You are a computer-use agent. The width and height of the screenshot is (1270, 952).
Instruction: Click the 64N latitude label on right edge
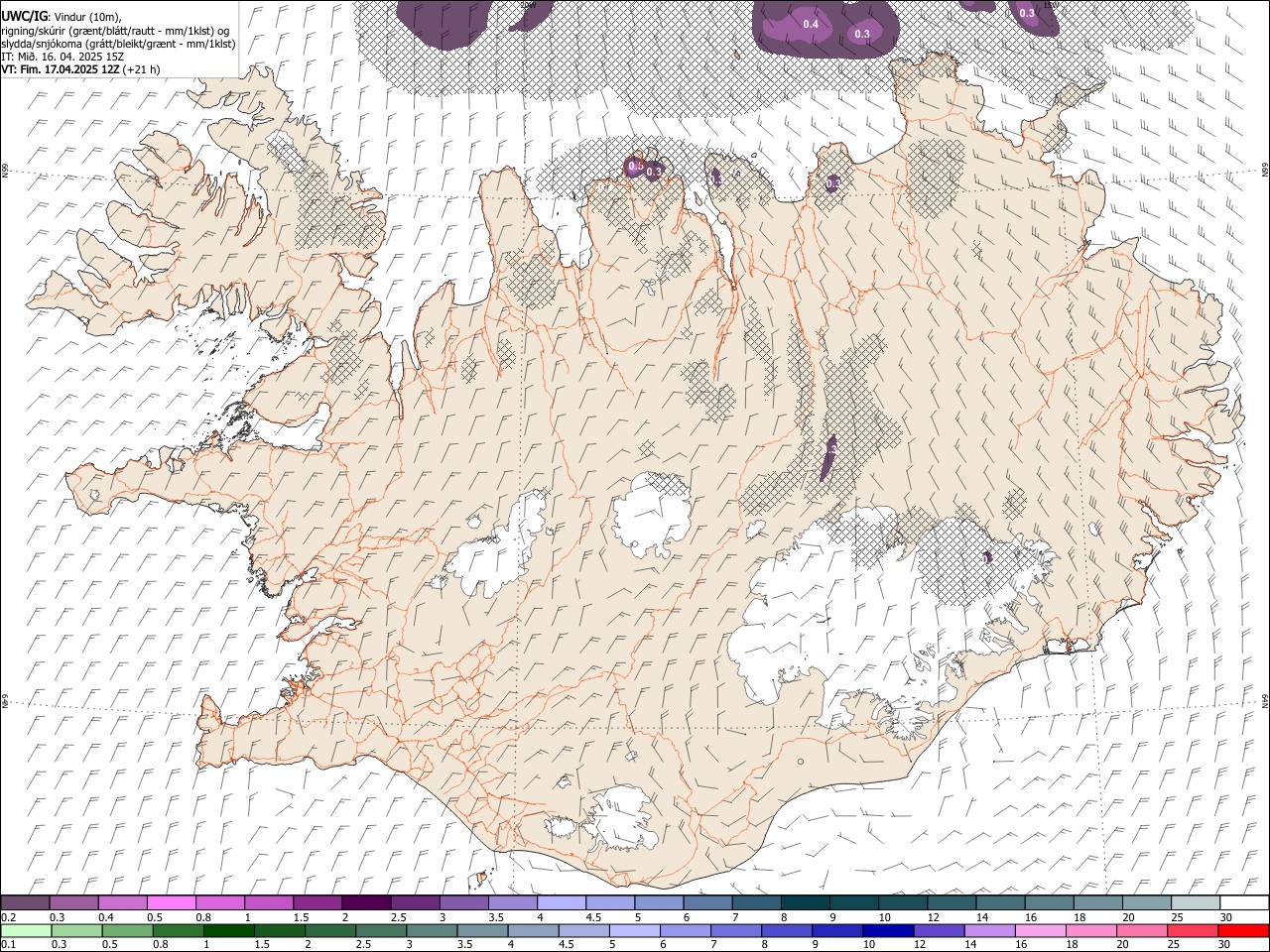point(1265,701)
